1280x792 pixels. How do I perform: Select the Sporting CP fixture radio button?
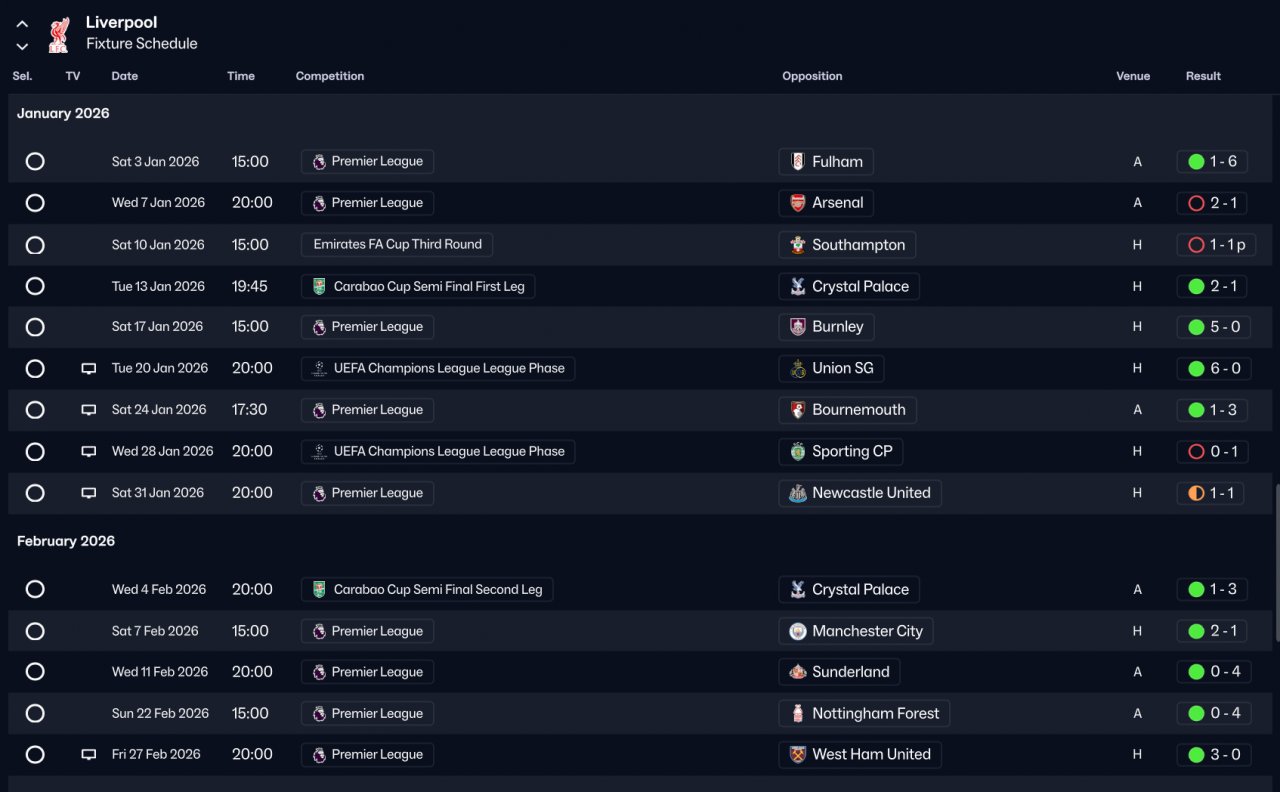[35, 452]
